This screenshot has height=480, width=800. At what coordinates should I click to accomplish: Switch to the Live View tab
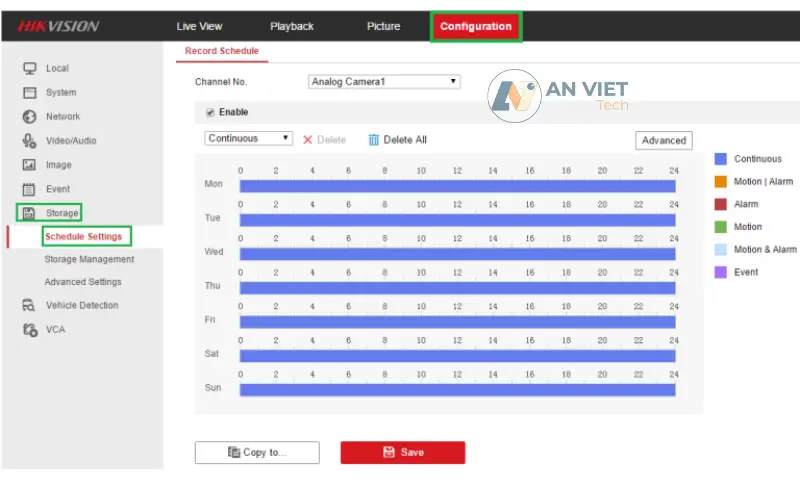point(199,26)
